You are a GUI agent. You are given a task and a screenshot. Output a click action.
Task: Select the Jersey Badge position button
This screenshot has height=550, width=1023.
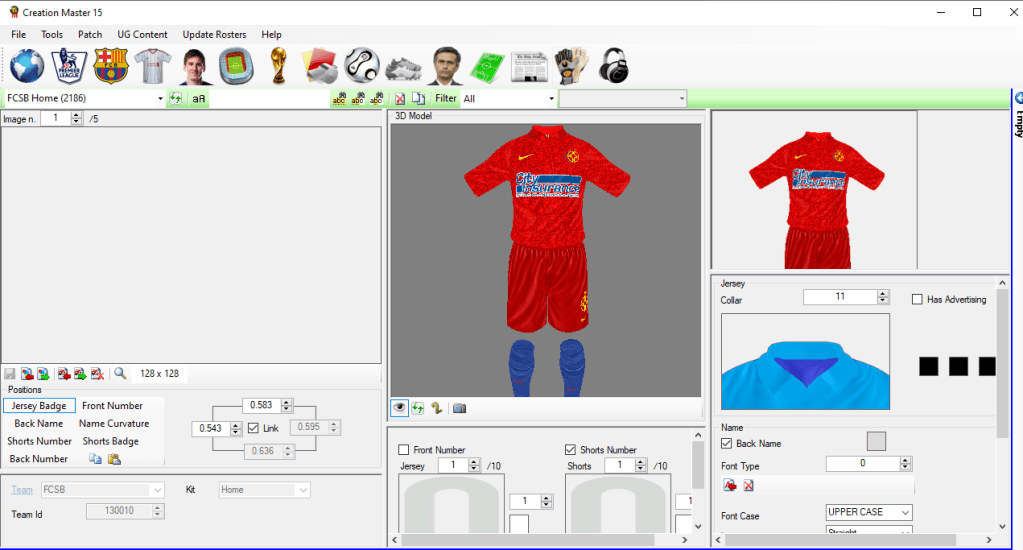[39, 406]
